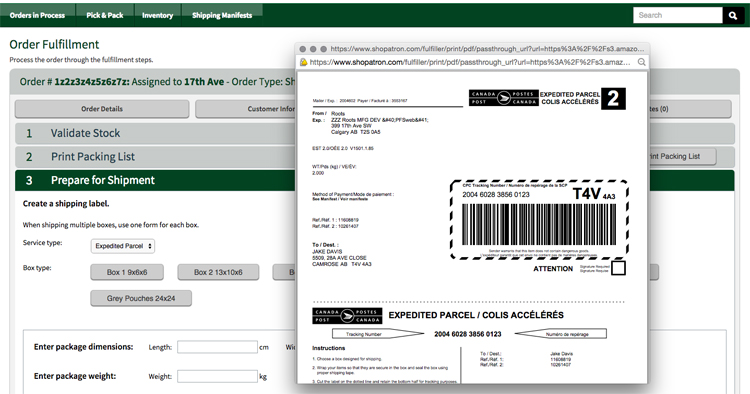Click the Print Packing List button
The height and width of the screenshot is (394, 750).
(x=682, y=156)
